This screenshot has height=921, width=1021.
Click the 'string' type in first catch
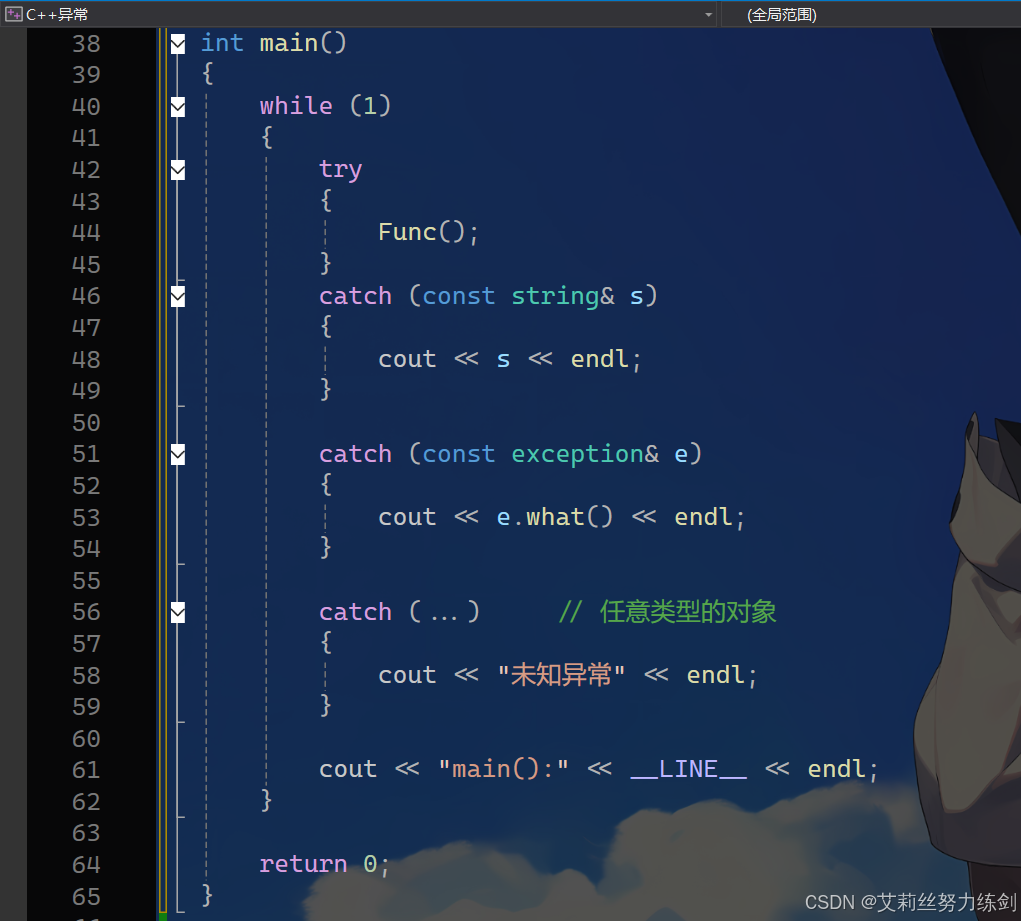(x=555, y=296)
